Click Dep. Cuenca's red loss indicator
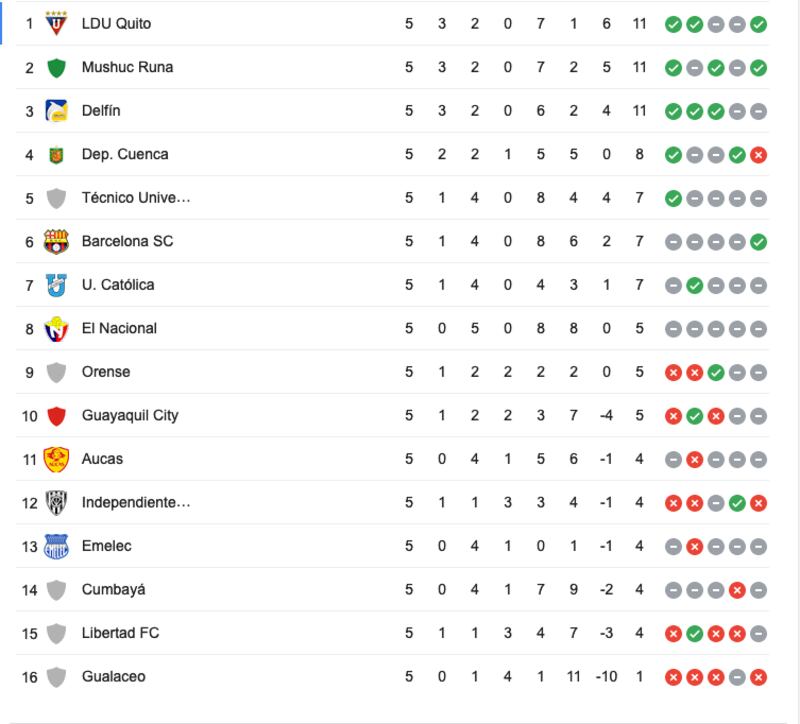Image resolution: width=800 pixels, height=724 pixels. 758,155
